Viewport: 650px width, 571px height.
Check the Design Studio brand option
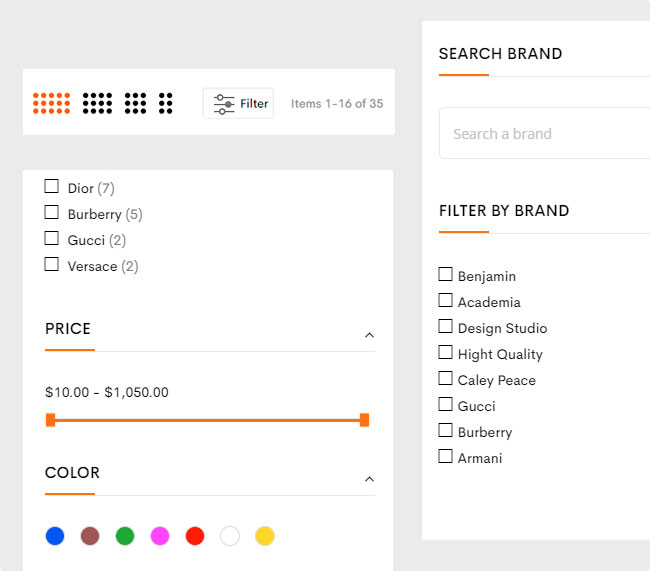[x=446, y=327]
